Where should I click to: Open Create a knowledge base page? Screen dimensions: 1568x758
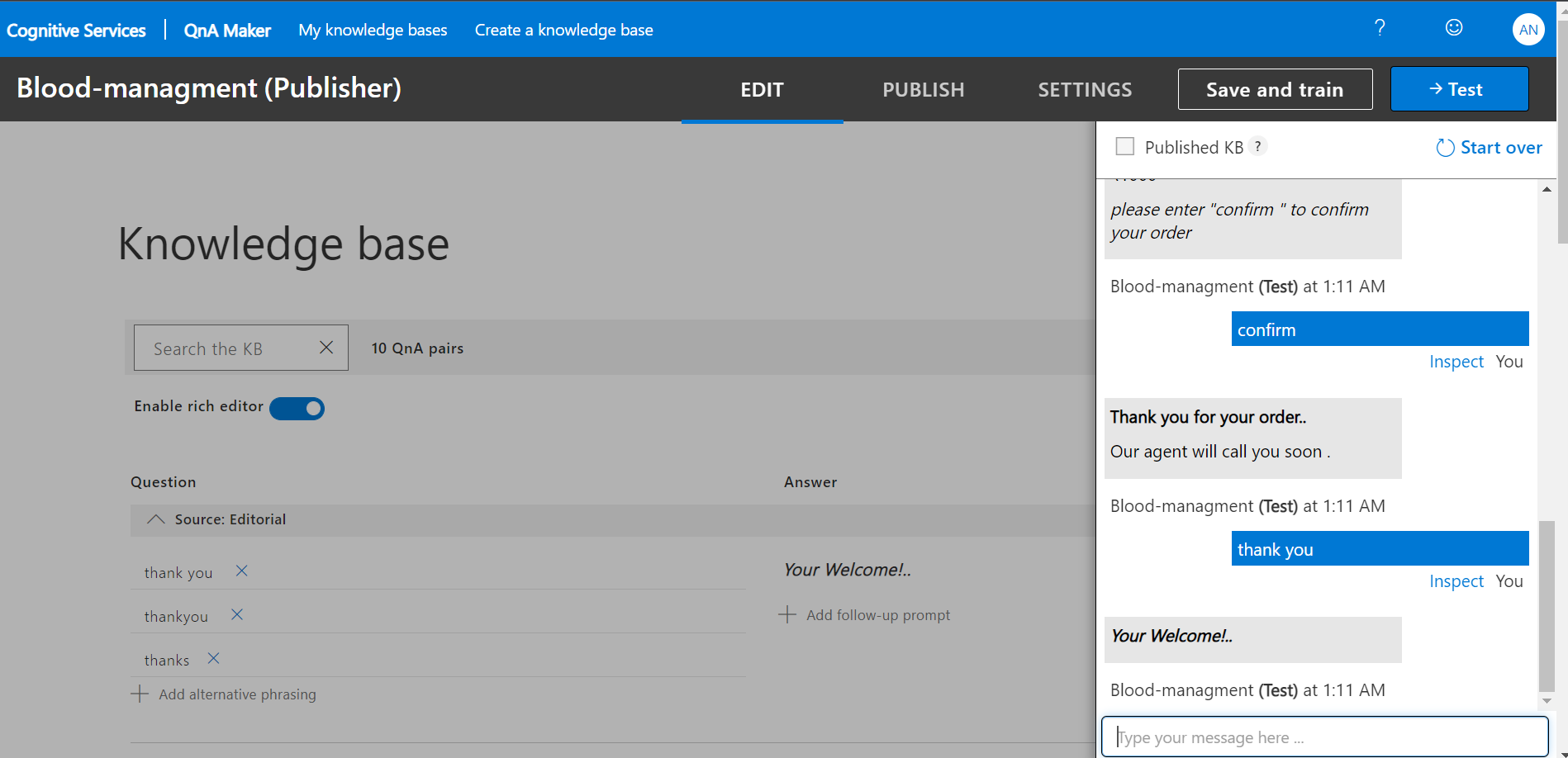pyautogui.click(x=563, y=30)
